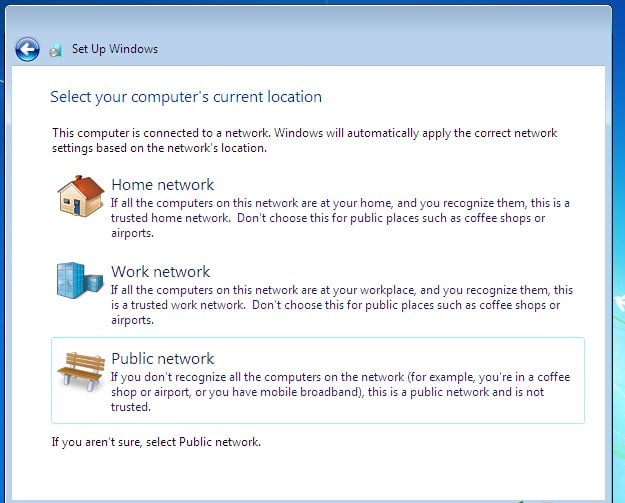Image resolution: width=625 pixels, height=503 pixels.
Task: Go back using the blue arrow button
Action: click(x=27, y=49)
